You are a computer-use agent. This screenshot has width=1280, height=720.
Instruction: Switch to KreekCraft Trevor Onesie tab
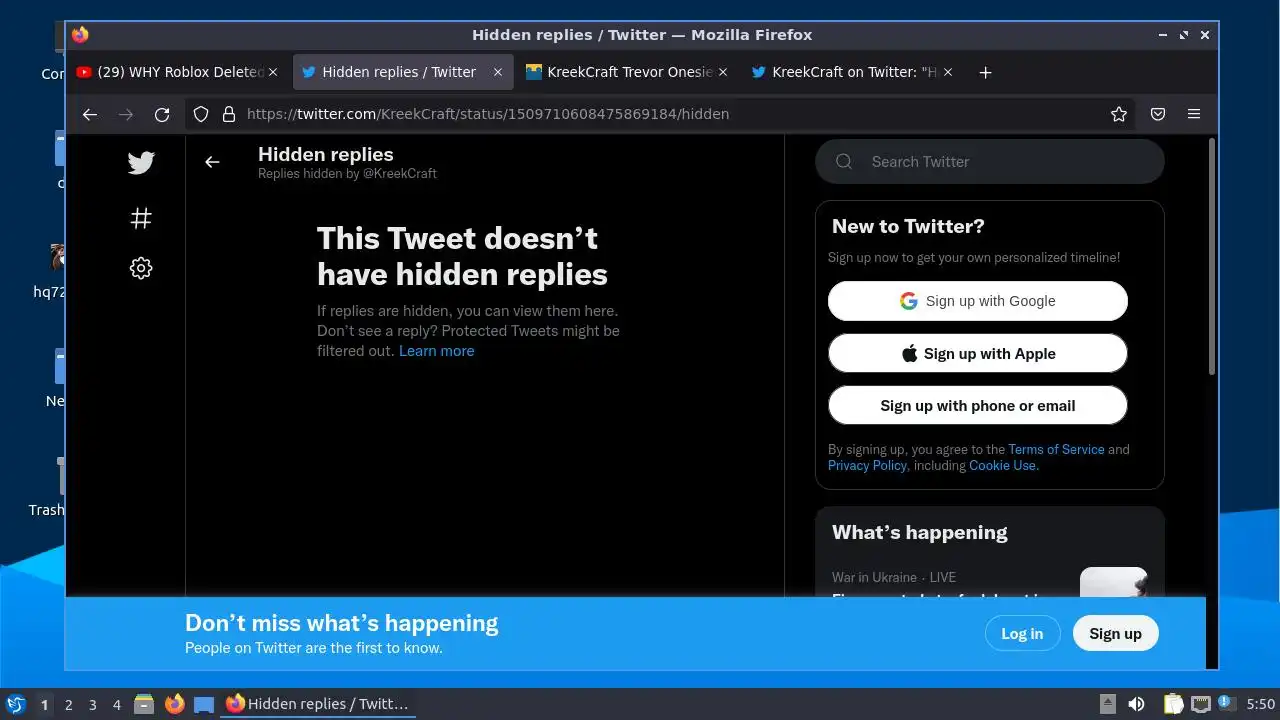[628, 72]
